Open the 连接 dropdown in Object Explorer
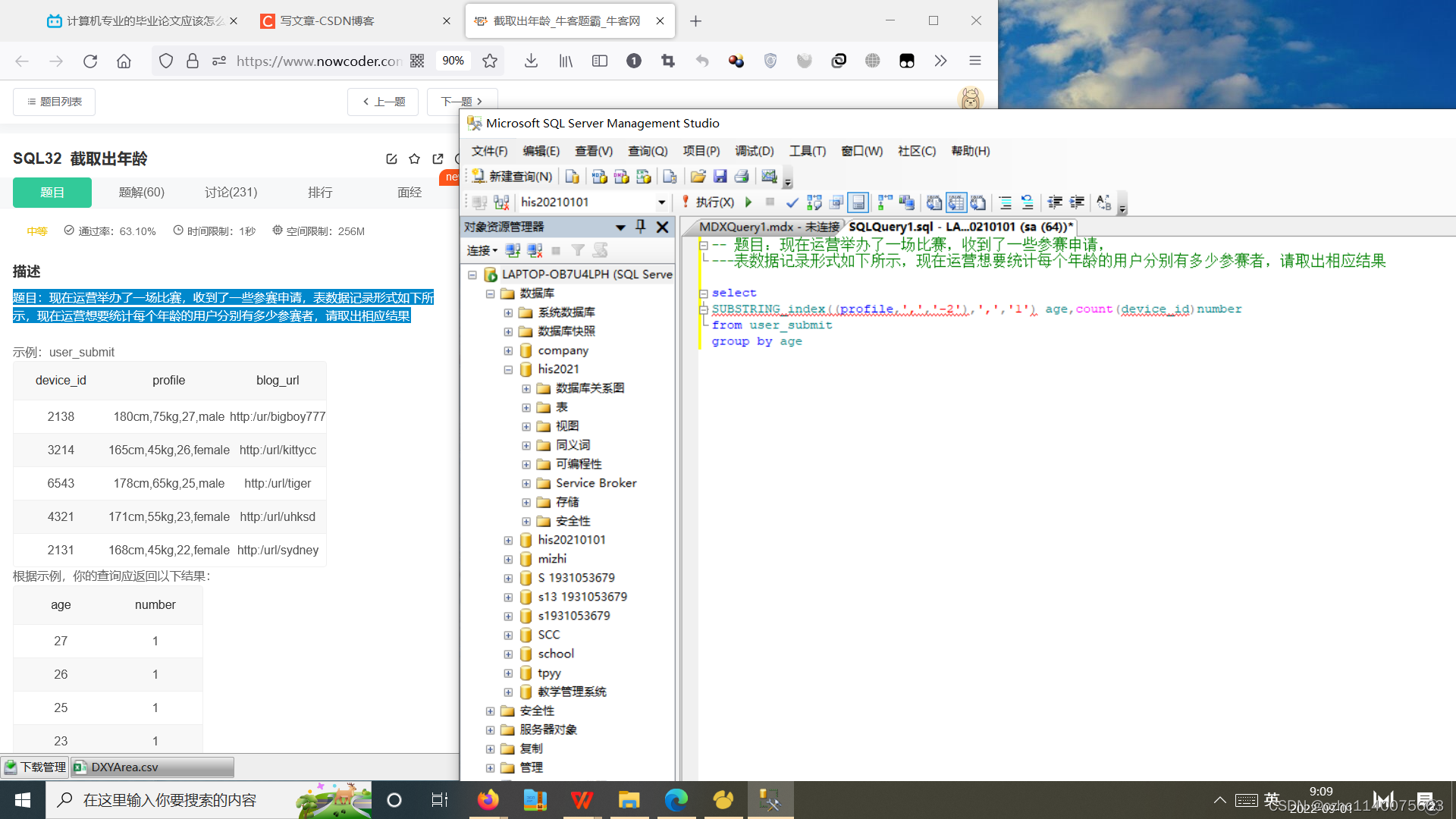1456x819 pixels. tap(482, 250)
